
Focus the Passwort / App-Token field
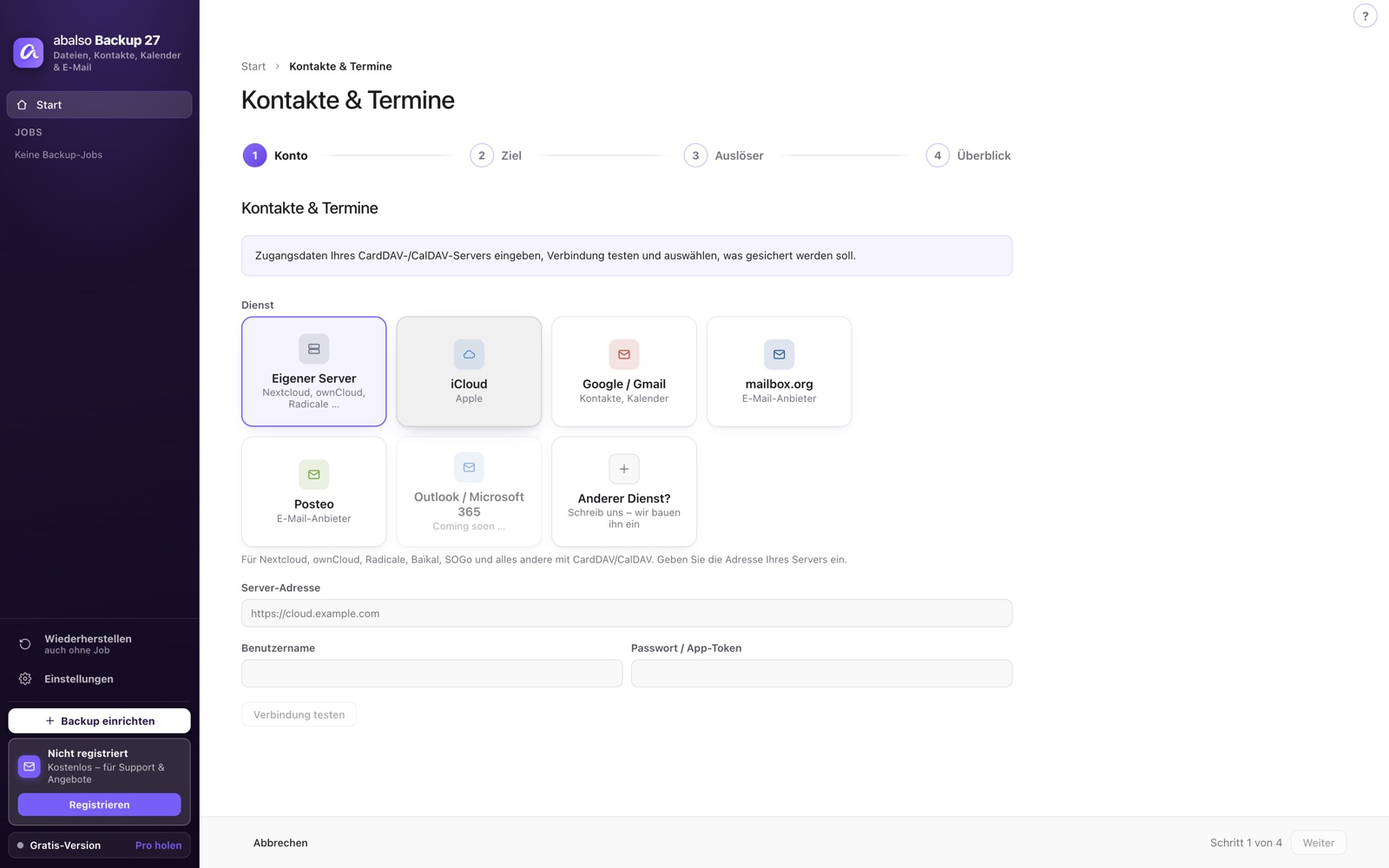(x=821, y=674)
